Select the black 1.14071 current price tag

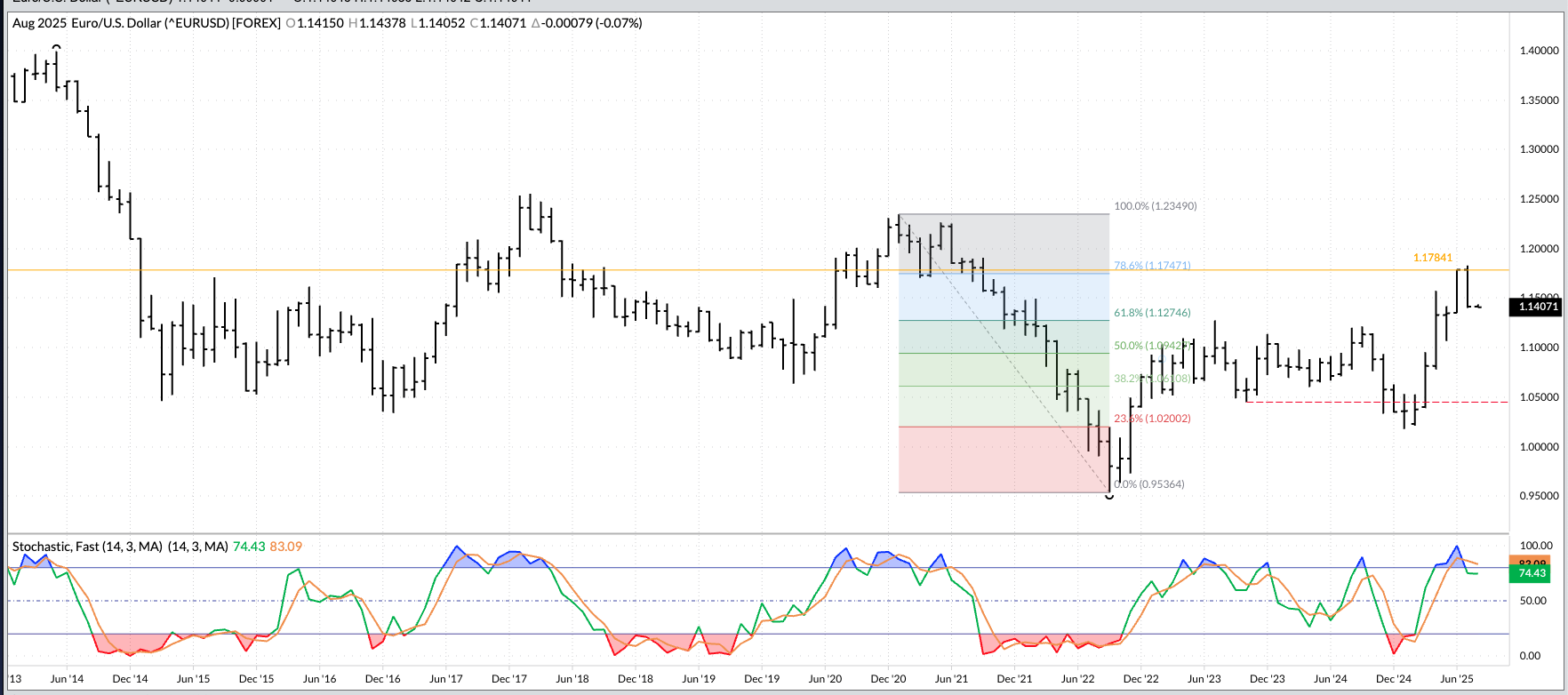(x=1535, y=307)
